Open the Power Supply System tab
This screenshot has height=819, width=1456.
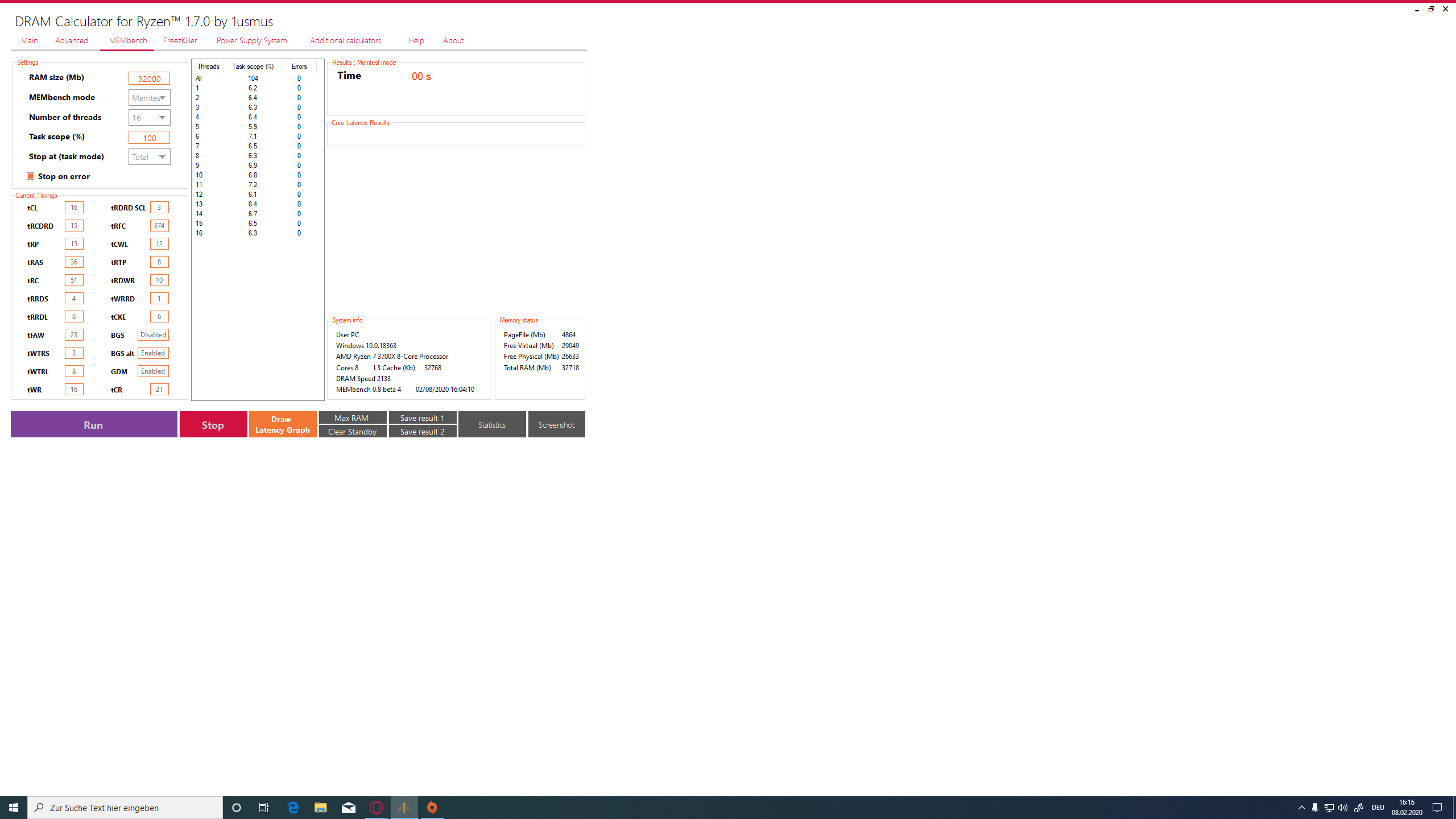pyautogui.click(x=251, y=40)
